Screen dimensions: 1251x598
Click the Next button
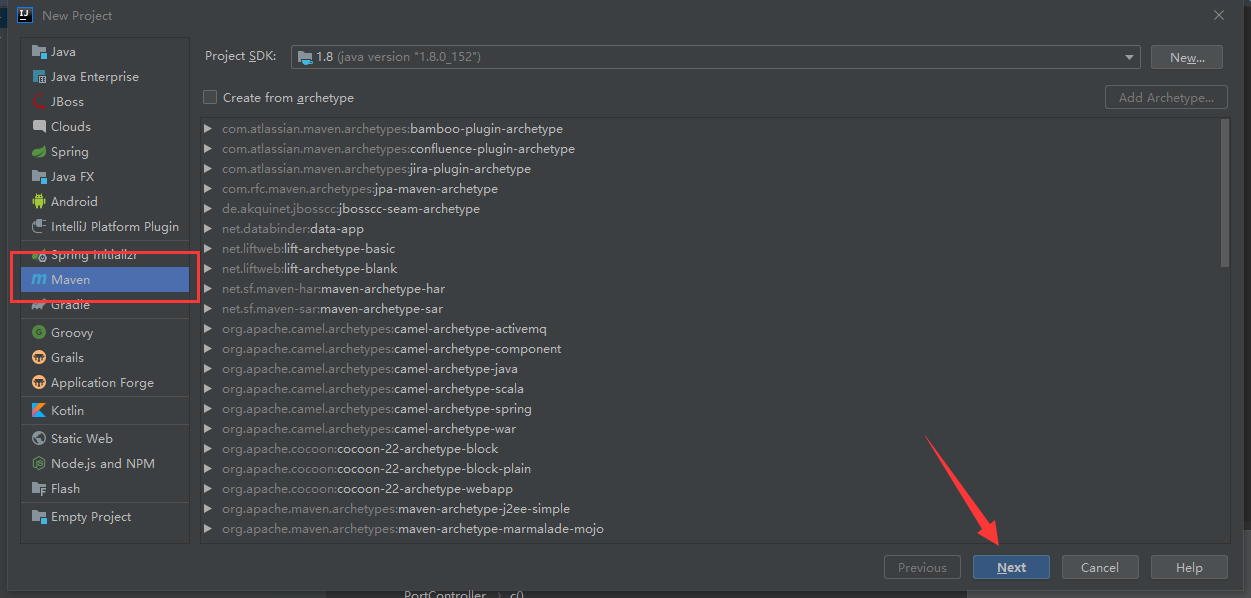pos(1011,567)
